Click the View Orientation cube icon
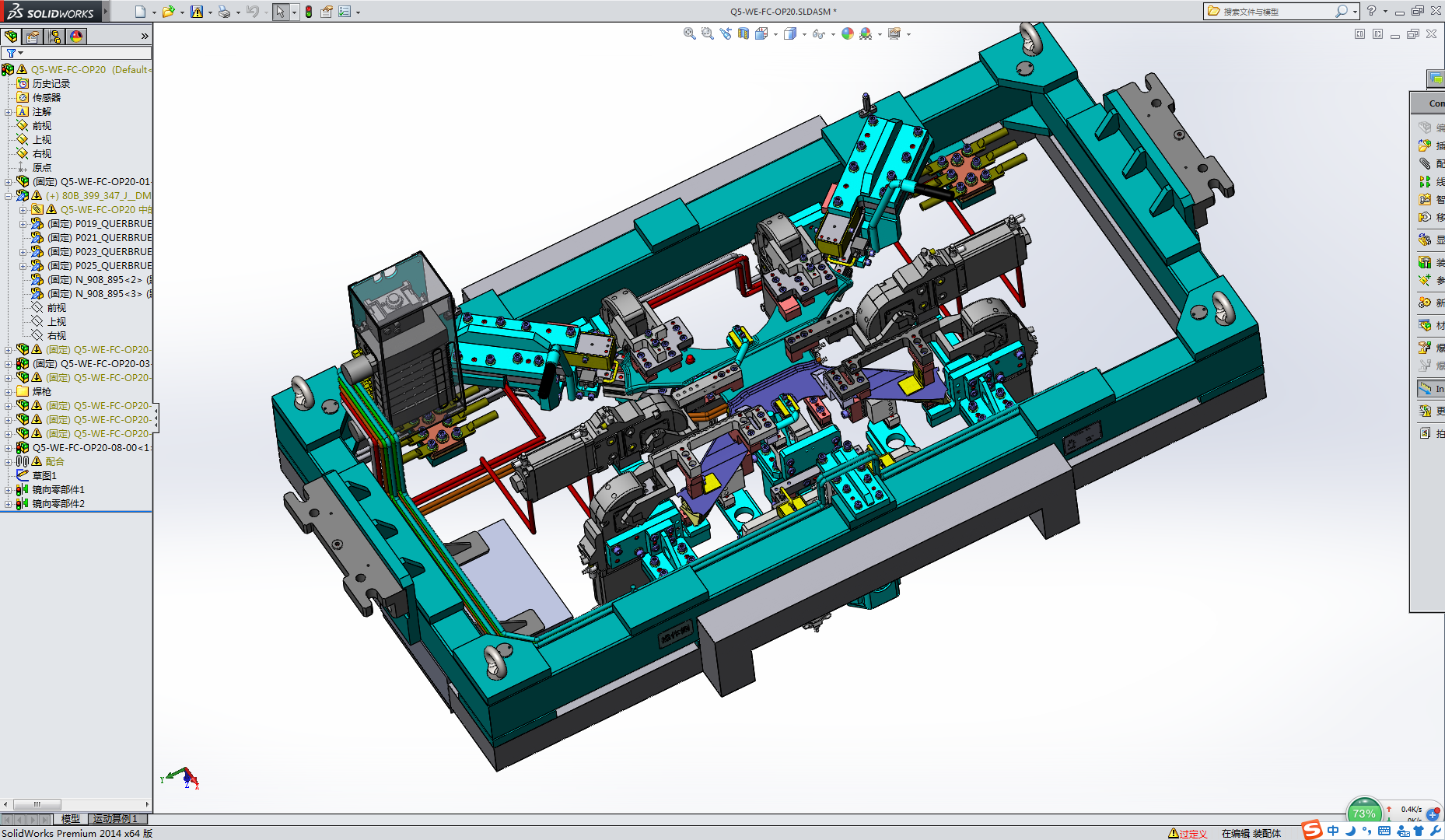The image size is (1445, 840). click(x=761, y=33)
